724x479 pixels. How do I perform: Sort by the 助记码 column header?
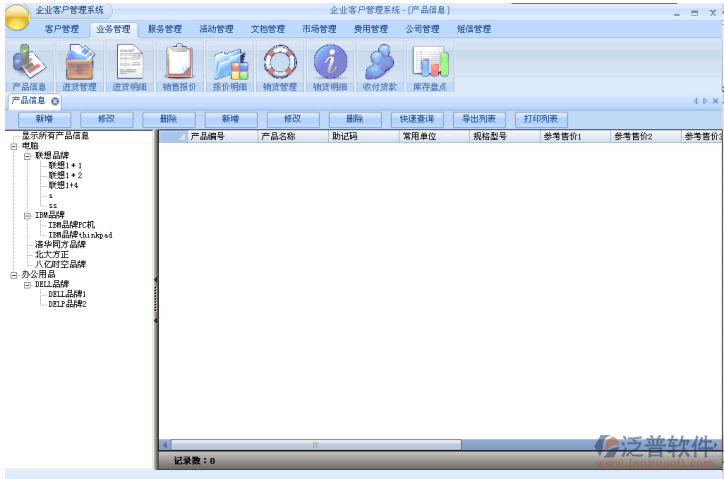(364, 136)
